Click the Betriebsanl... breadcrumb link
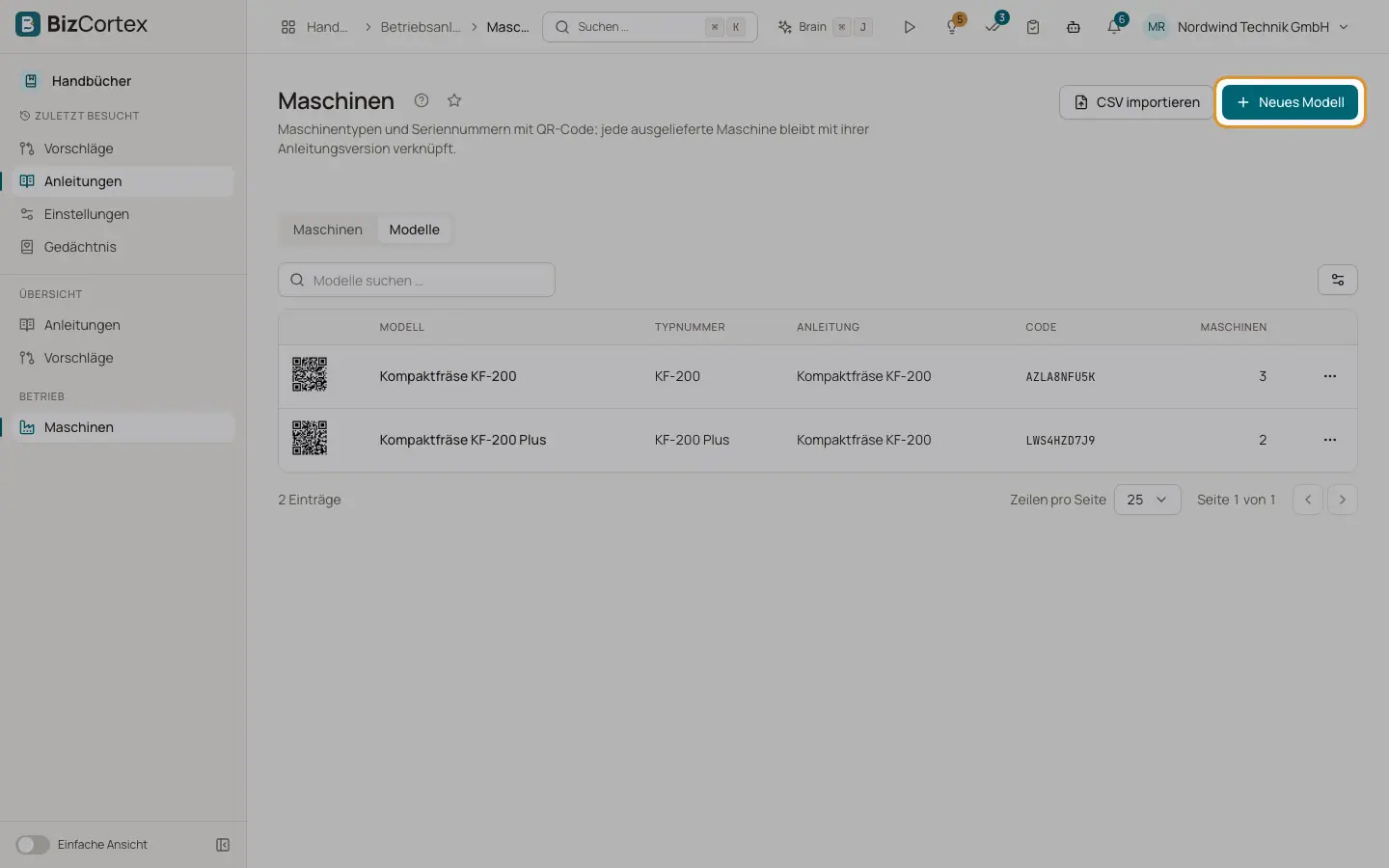Screen dimensions: 1389x868 [x=420, y=27]
